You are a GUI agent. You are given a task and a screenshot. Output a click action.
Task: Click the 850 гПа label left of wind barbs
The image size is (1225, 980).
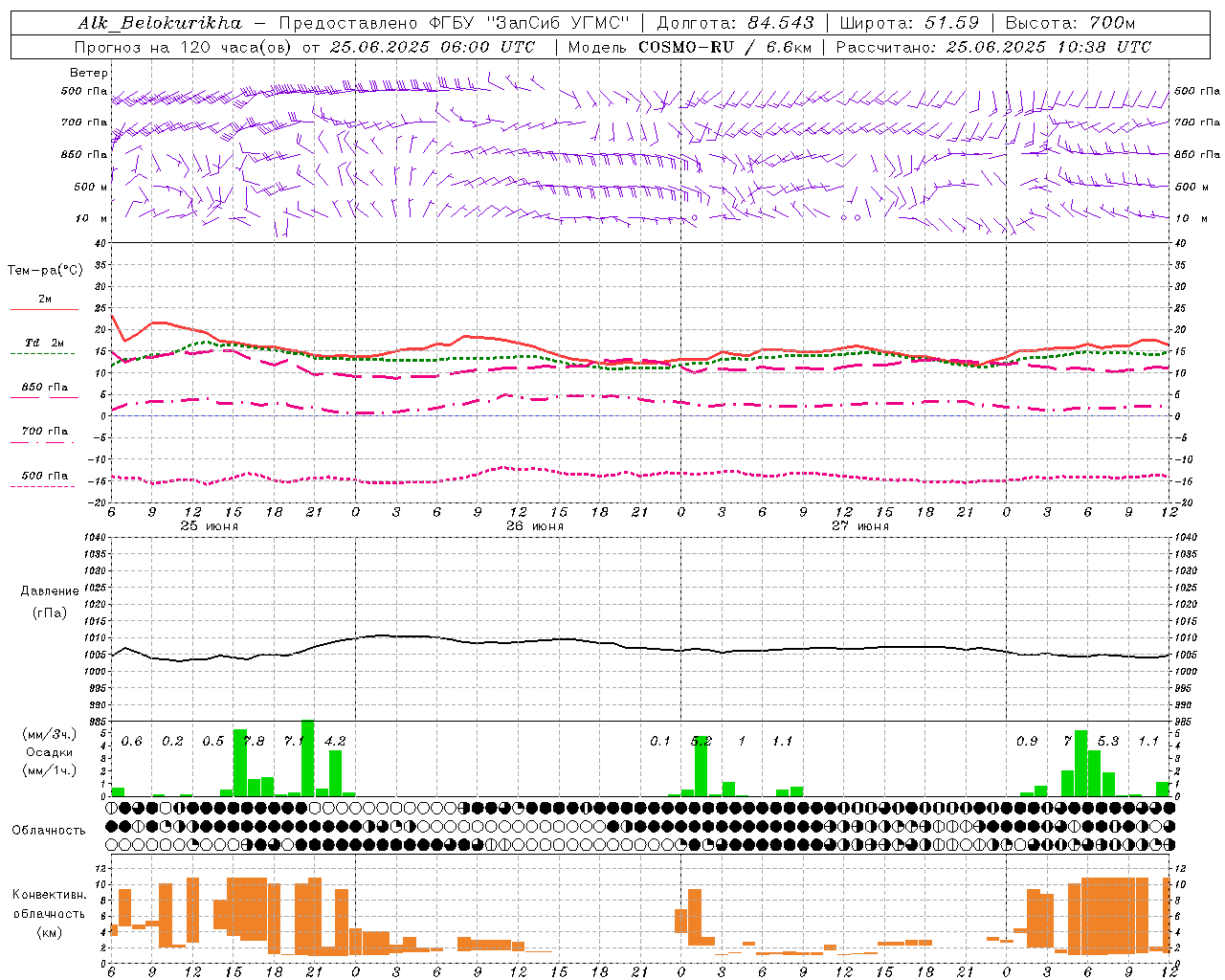click(84, 154)
